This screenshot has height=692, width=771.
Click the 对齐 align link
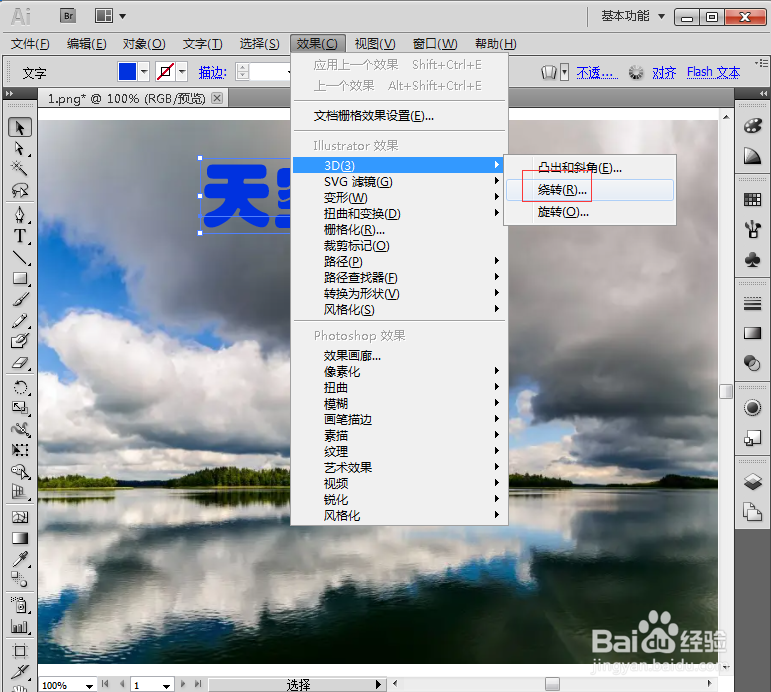click(664, 72)
